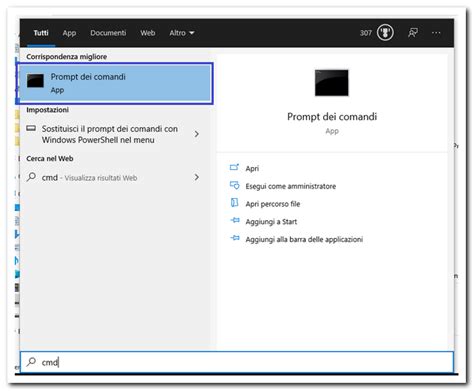Viewport: 474px width, 391px height.
Task: Switch to the Documenti tab
Action: tap(108, 33)
